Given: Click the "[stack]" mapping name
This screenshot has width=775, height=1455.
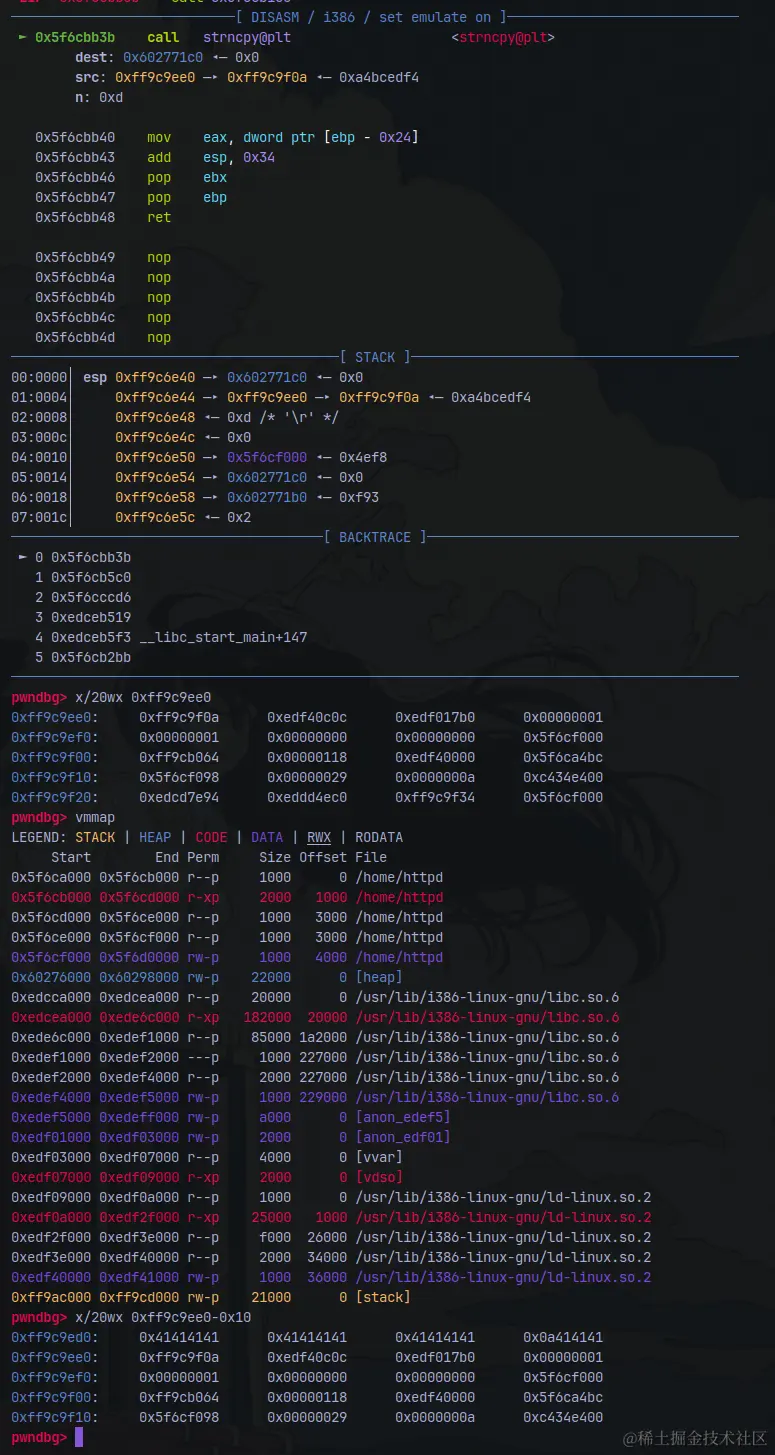Looking at the screenshot, I should coord(383,1297).
